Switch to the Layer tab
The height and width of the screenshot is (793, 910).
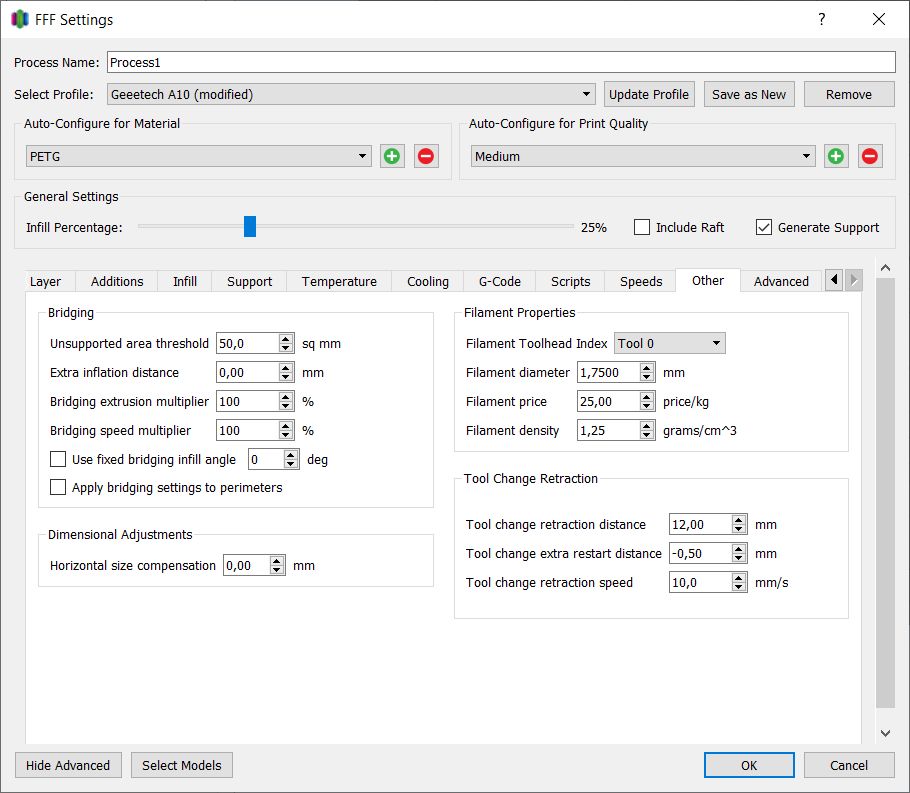point(45,282)
